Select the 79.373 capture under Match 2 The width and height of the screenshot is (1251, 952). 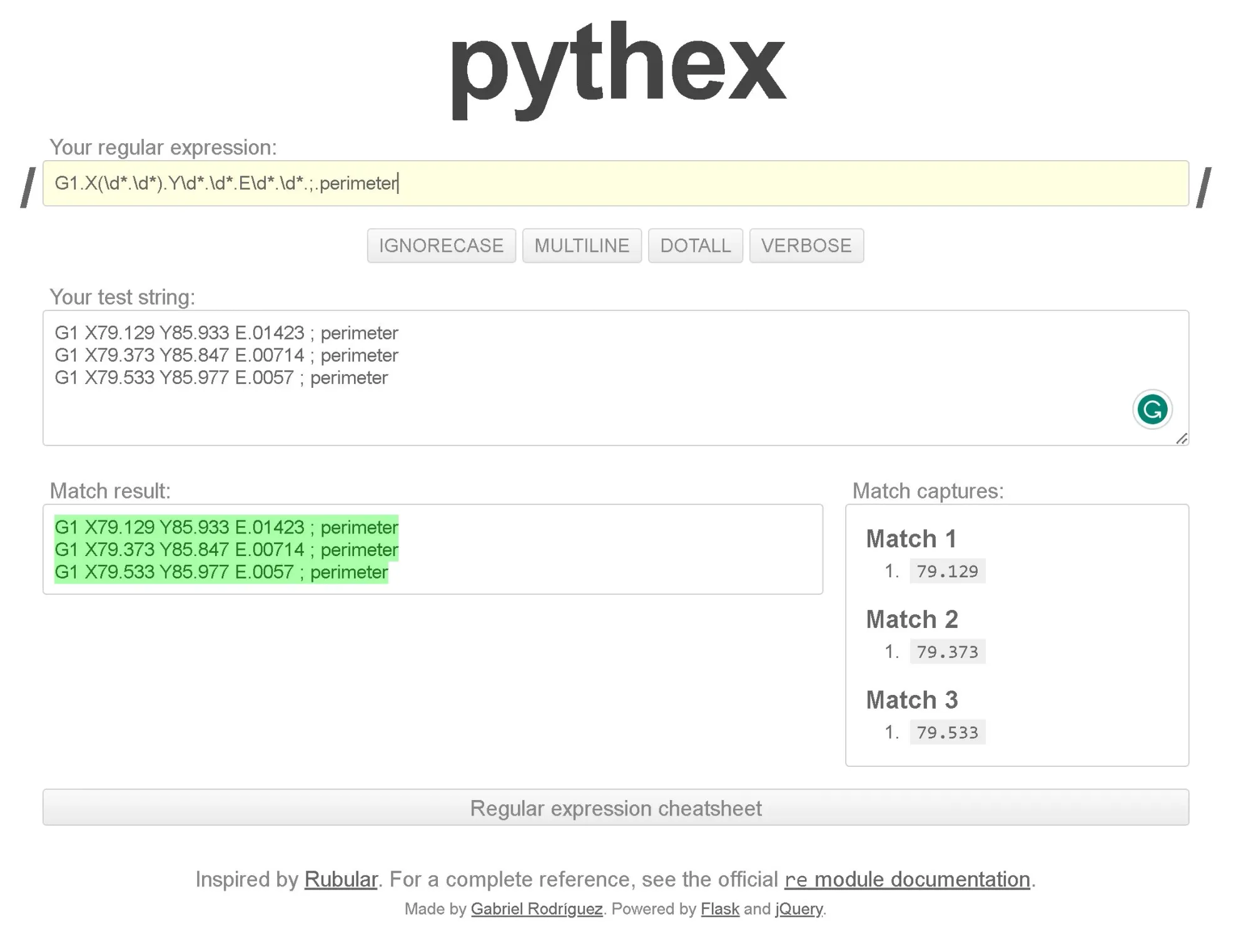pyautogui.click(x=946, y=651)
